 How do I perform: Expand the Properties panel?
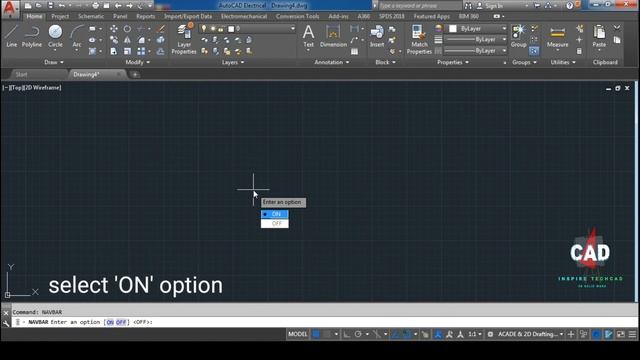point(453,62)
